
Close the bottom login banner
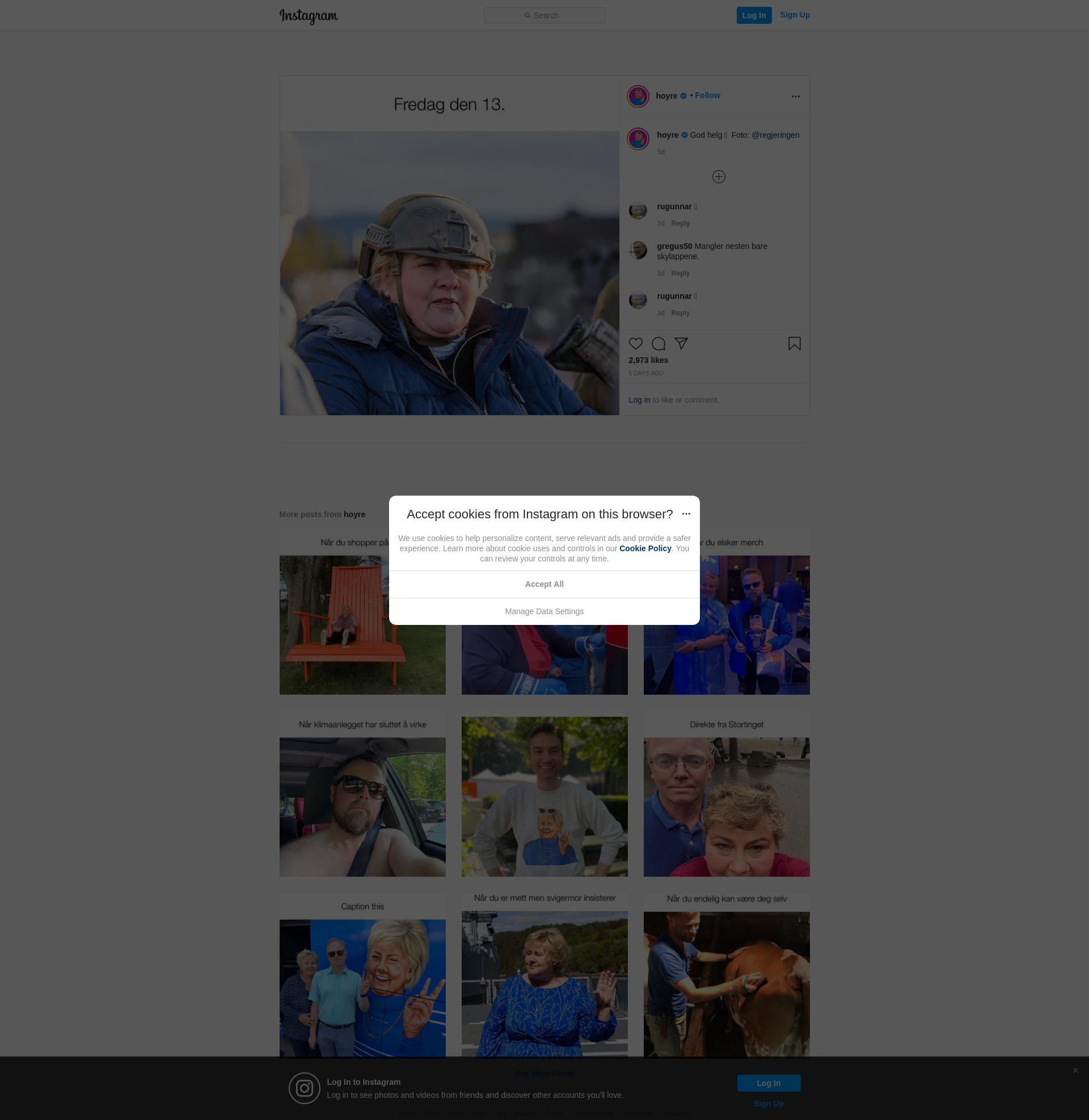click(x=1075, y=1071)
